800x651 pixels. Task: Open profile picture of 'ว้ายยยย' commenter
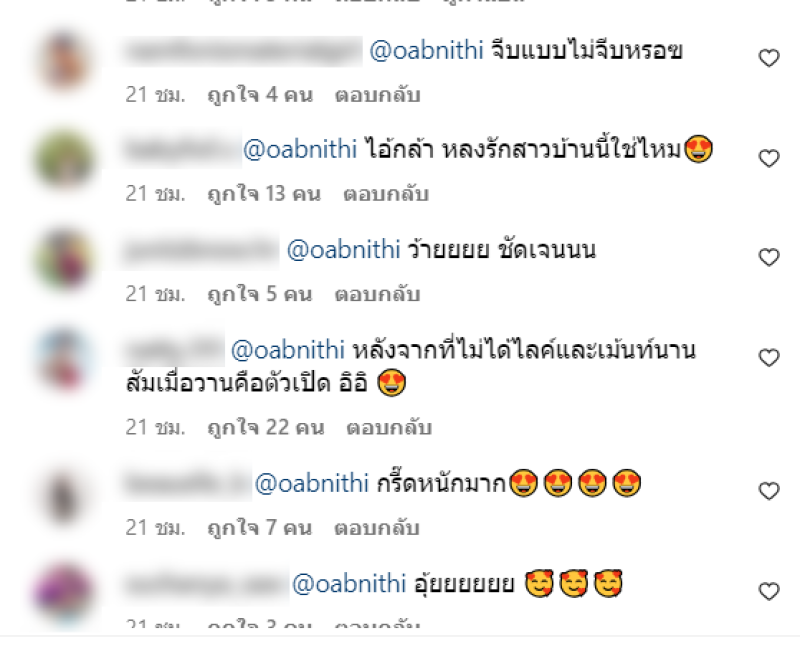tap(64, 259)
